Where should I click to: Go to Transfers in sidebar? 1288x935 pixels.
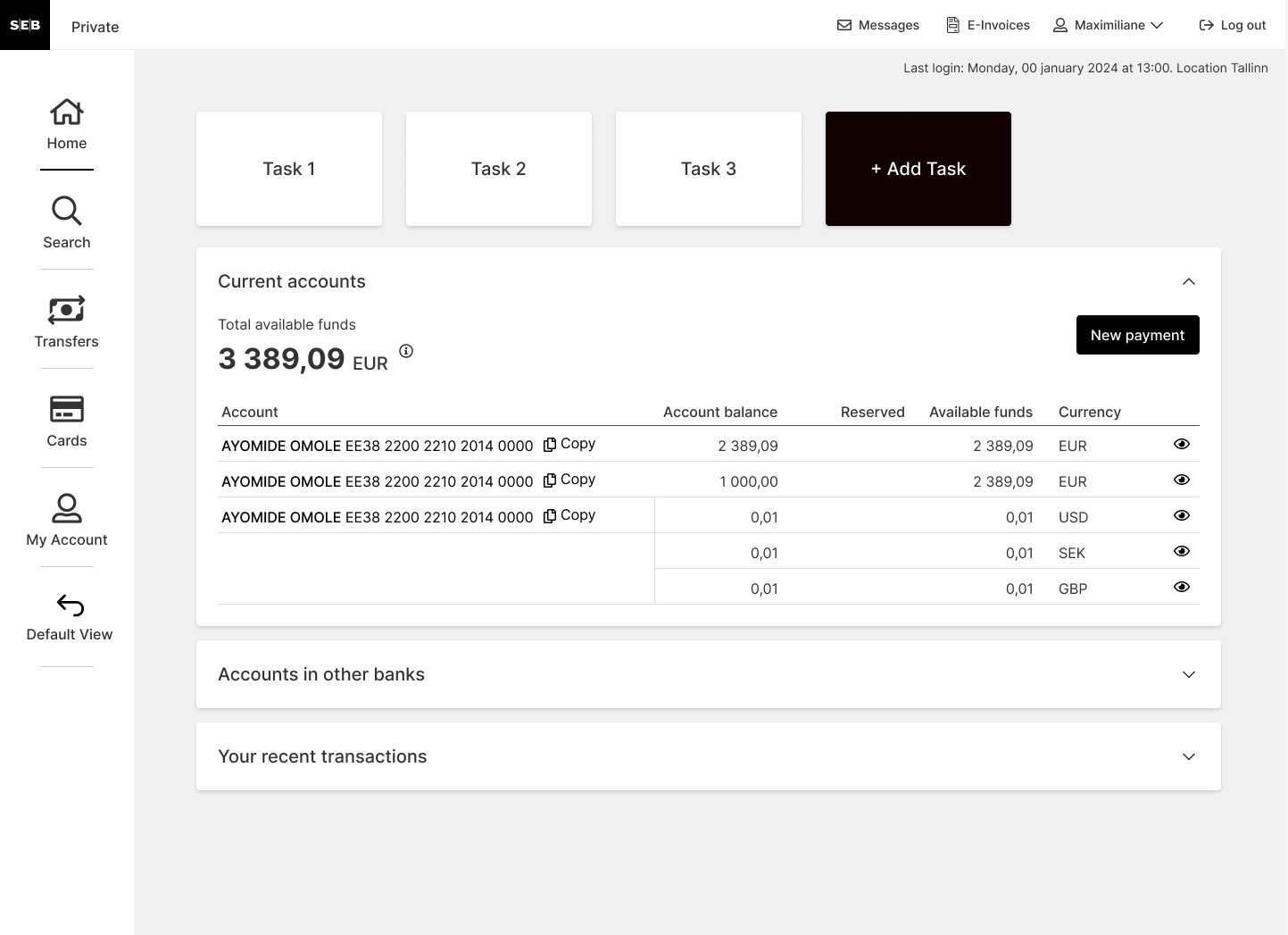tap(67, 321)
